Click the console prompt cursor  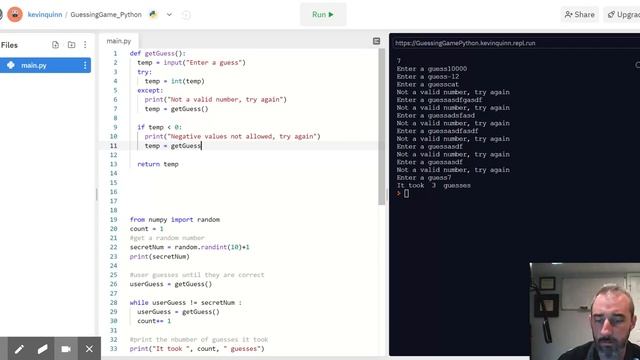click(x=406, y=193)
